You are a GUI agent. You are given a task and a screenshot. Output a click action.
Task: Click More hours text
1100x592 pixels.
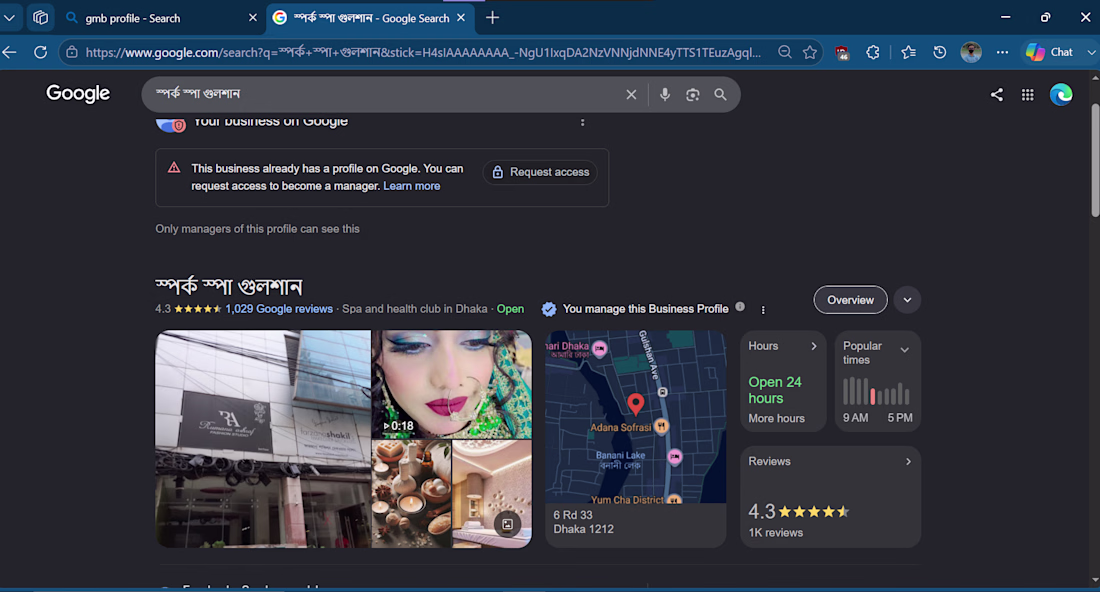pos(776,418)
